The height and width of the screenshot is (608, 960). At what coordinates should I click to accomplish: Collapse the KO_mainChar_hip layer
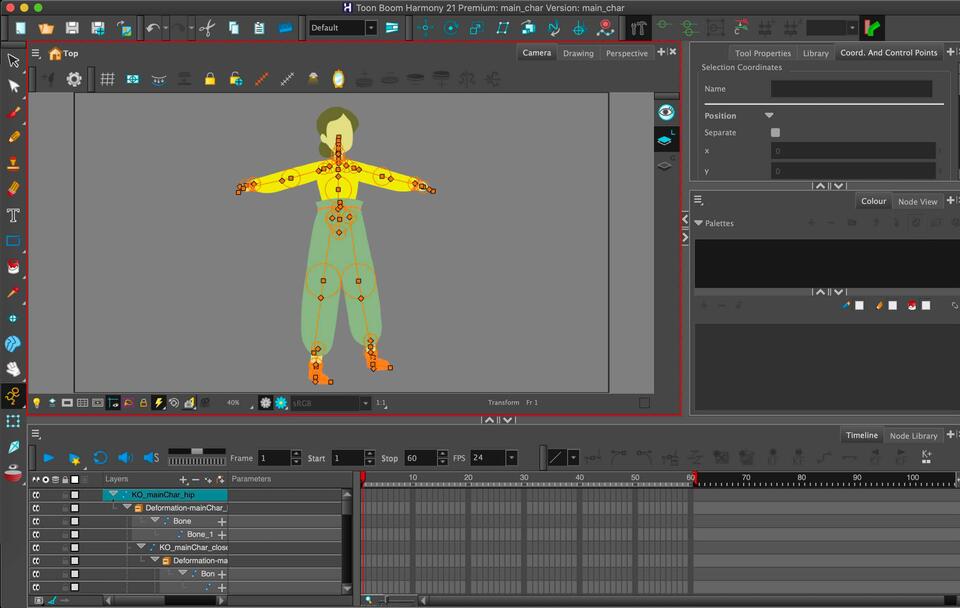coord(113,494)
